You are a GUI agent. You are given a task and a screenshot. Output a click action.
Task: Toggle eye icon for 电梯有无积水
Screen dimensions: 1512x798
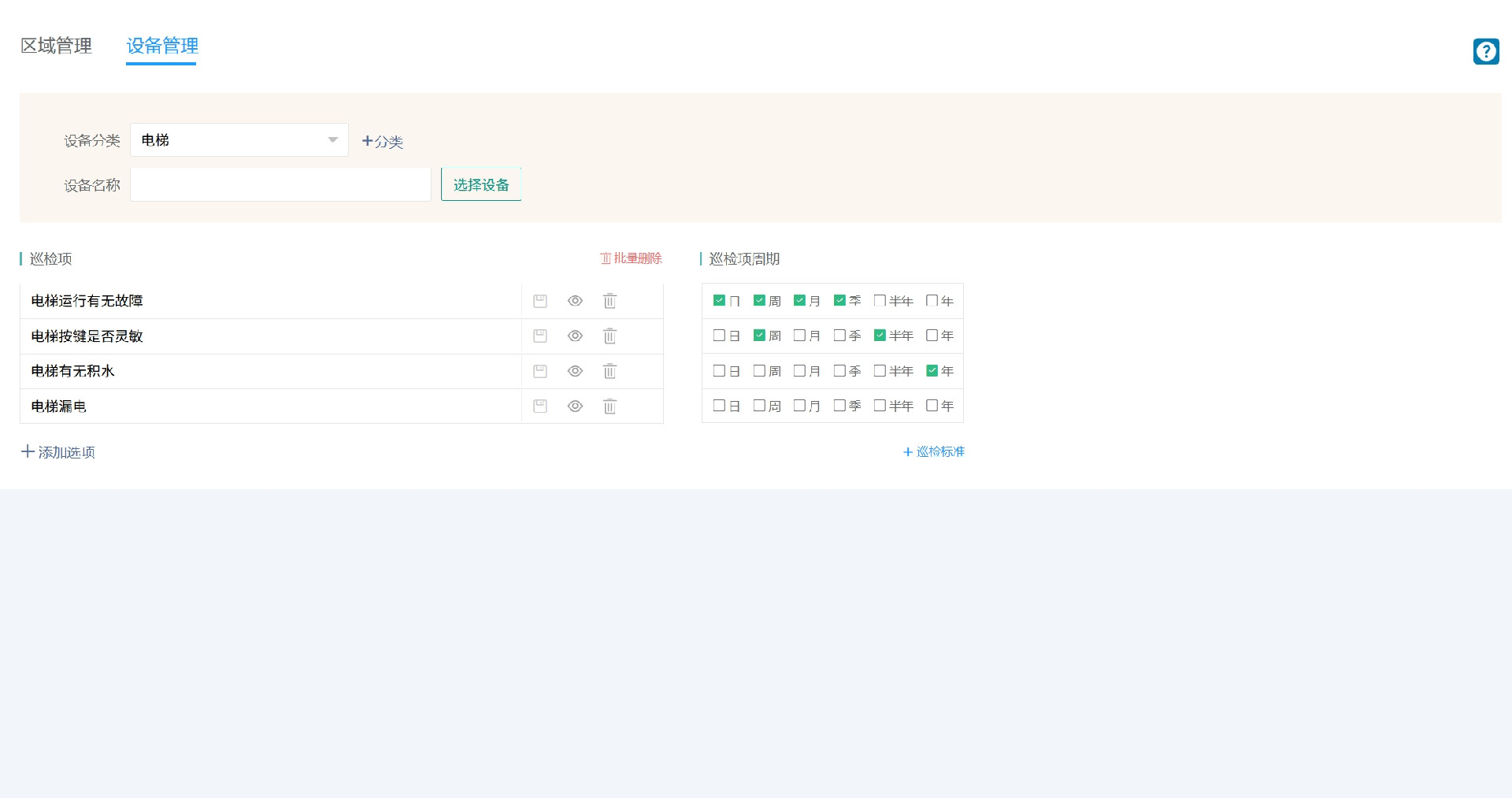pos(575,371)
